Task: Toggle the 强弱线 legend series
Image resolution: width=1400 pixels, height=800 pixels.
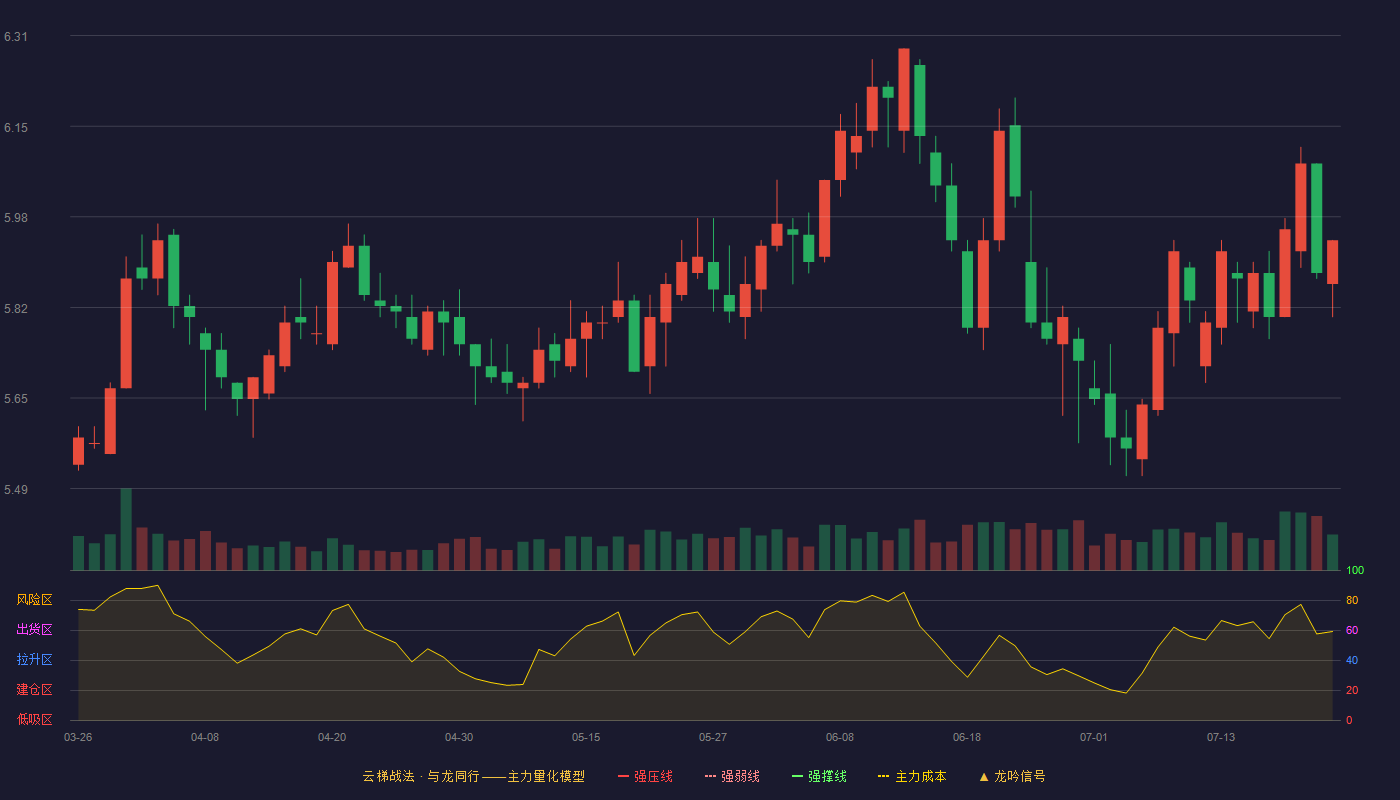Action: 732,776
